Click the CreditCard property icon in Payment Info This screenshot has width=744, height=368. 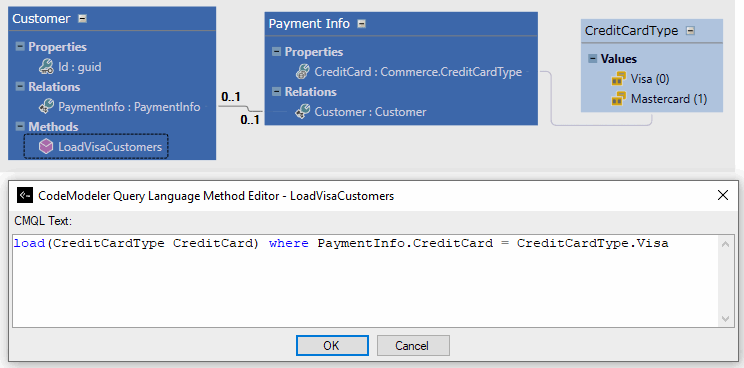302,72
